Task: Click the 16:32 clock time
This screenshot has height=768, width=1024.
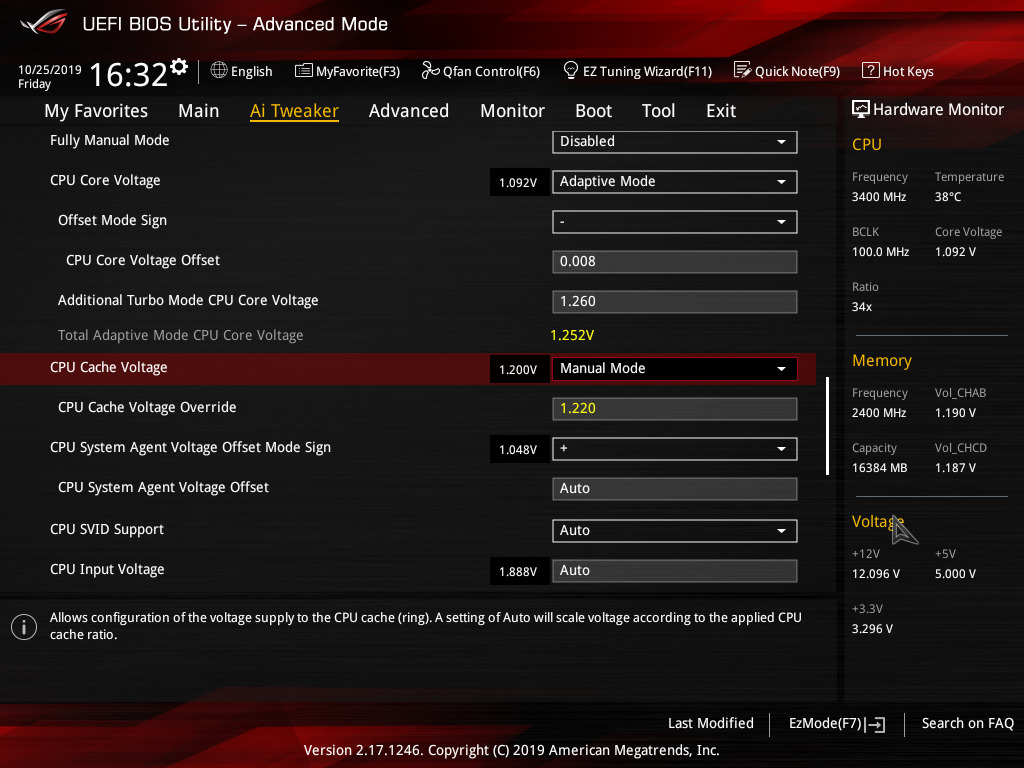Action: (129, 74)
